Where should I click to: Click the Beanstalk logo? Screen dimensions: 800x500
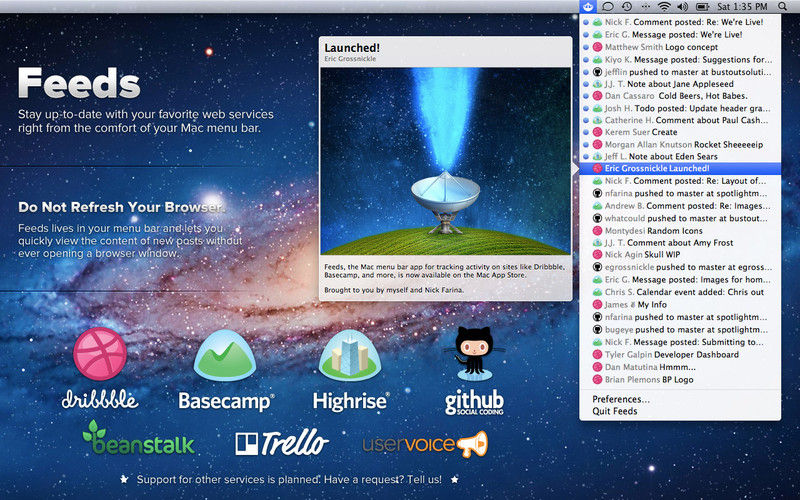pyautogui.click(x=138, y=438)
